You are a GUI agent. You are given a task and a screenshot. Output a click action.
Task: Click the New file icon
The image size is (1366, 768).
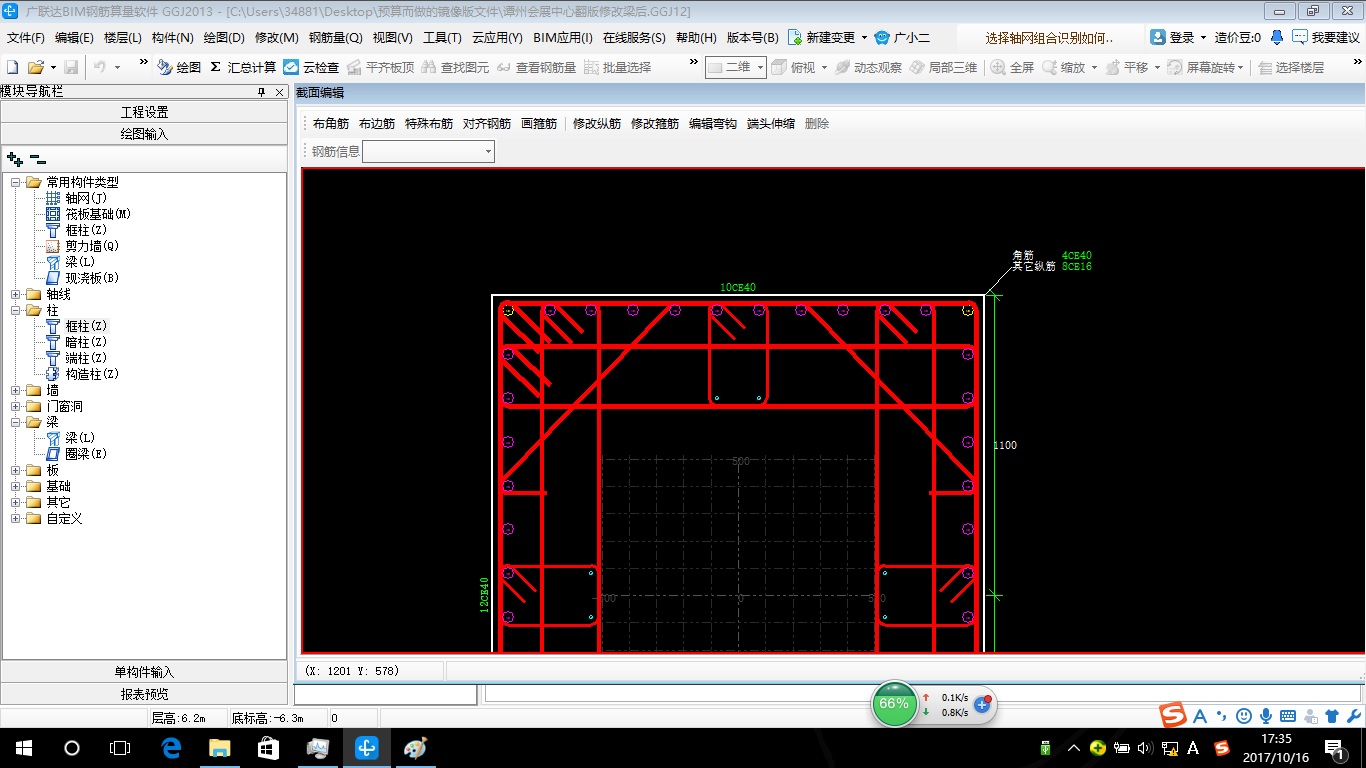(x=13, y=67)
